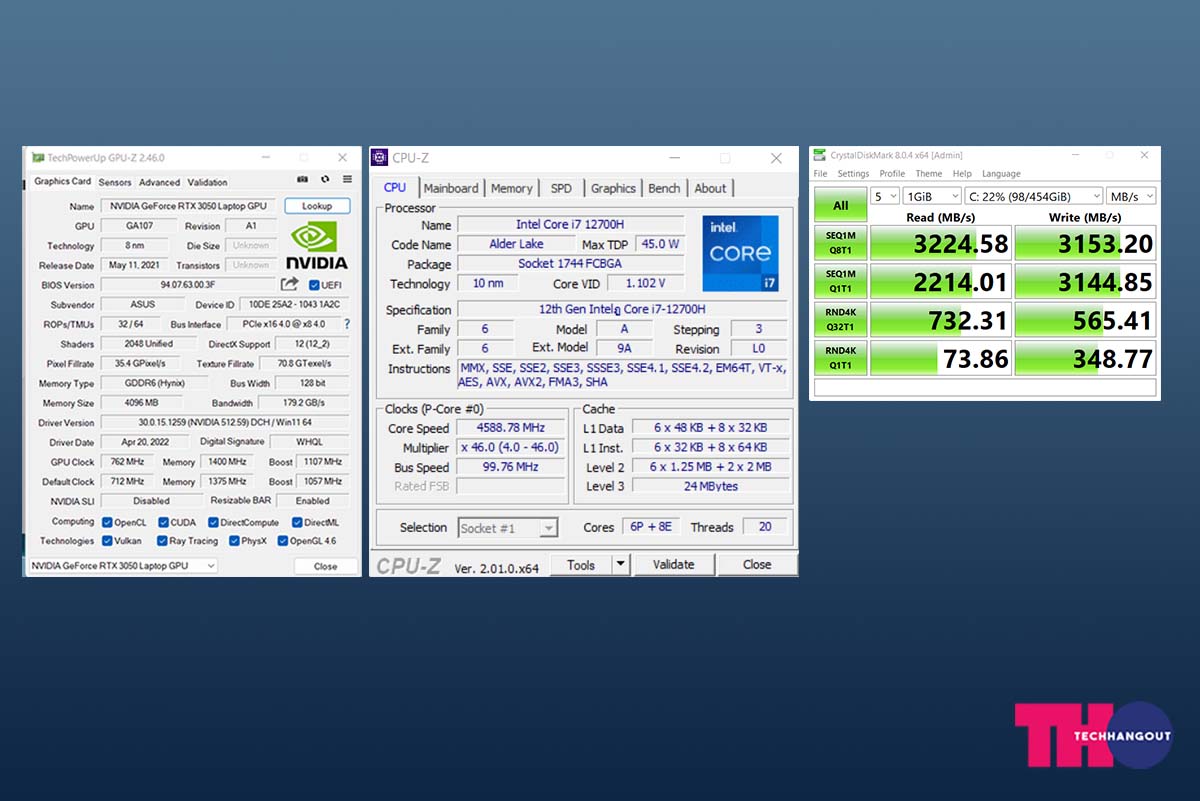Screen dimensions: 1200x801
Task: Open the Mainboard tab in CPU-Z
Action: (x=451, y=188)
